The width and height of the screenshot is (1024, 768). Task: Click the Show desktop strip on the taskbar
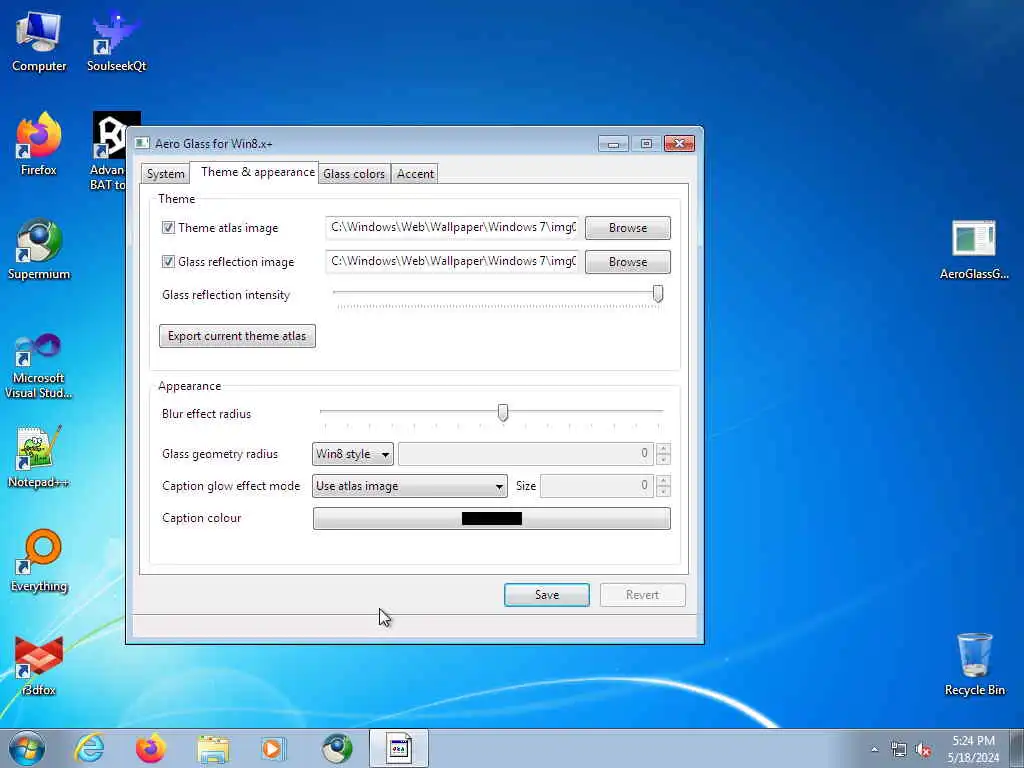coord(1017,748)
